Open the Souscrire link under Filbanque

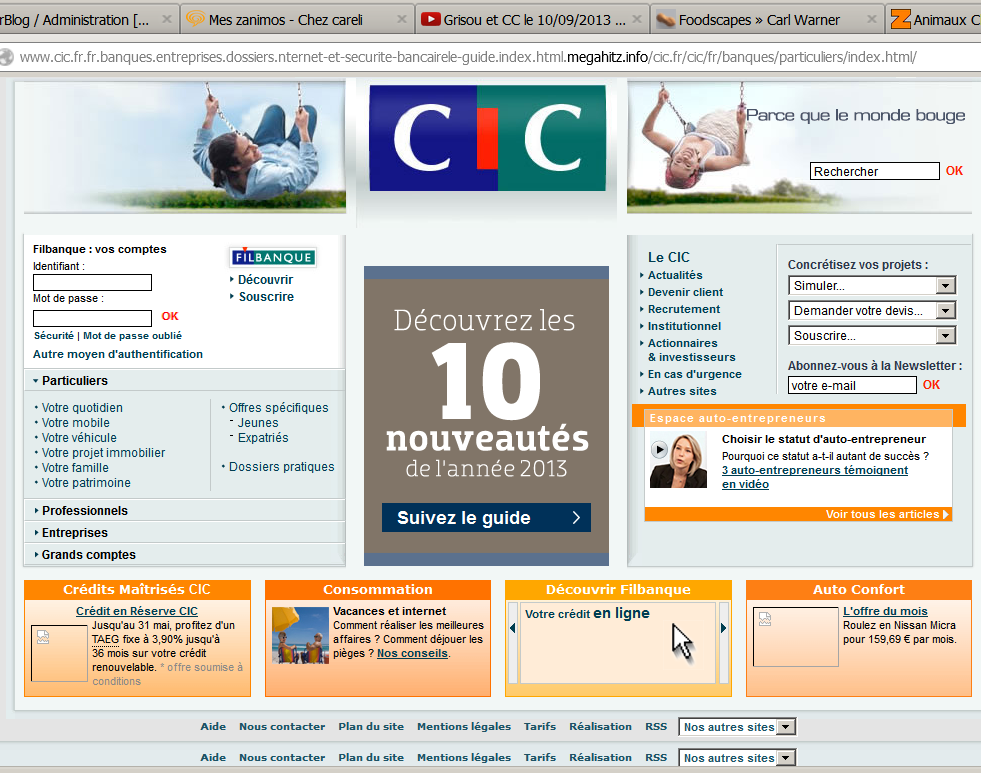pyautogui.click(x=266, y=296)
